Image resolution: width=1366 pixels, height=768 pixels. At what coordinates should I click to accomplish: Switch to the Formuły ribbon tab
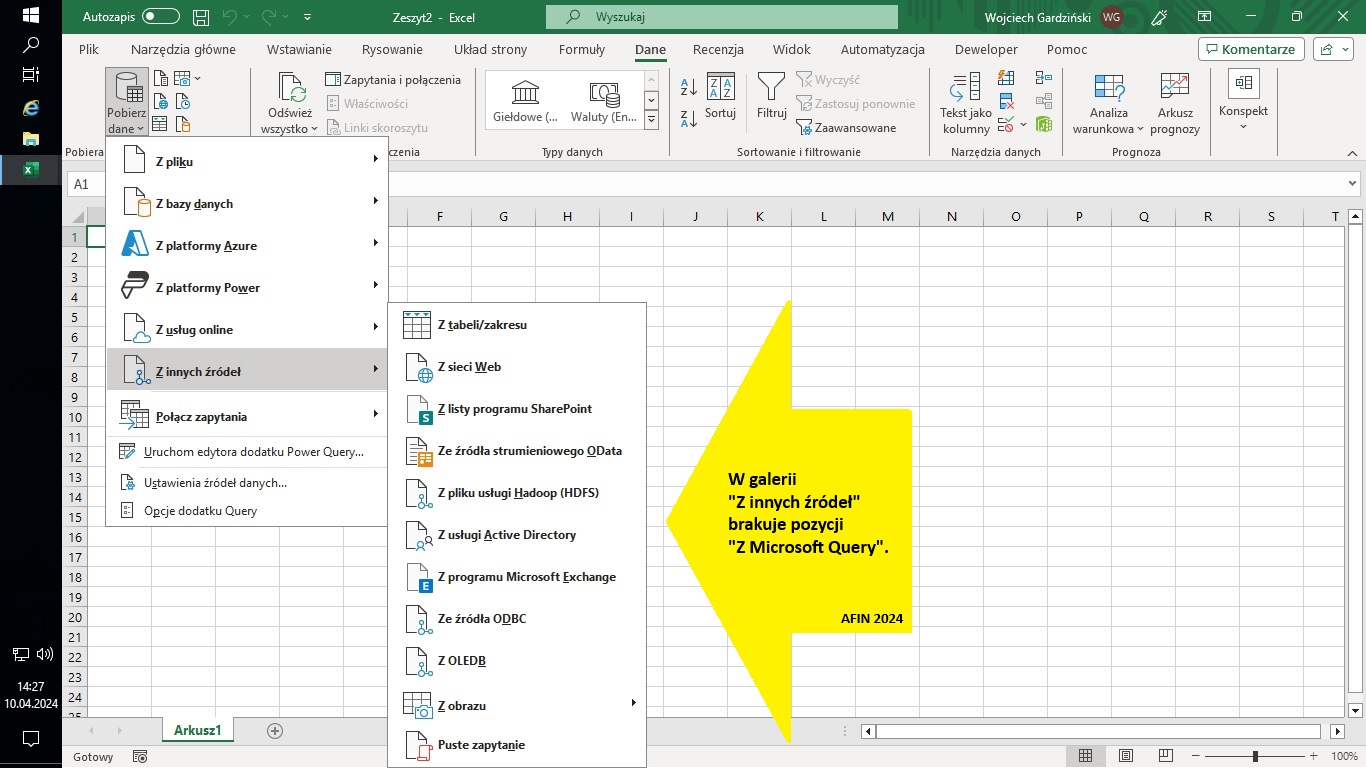pos(582,49)
